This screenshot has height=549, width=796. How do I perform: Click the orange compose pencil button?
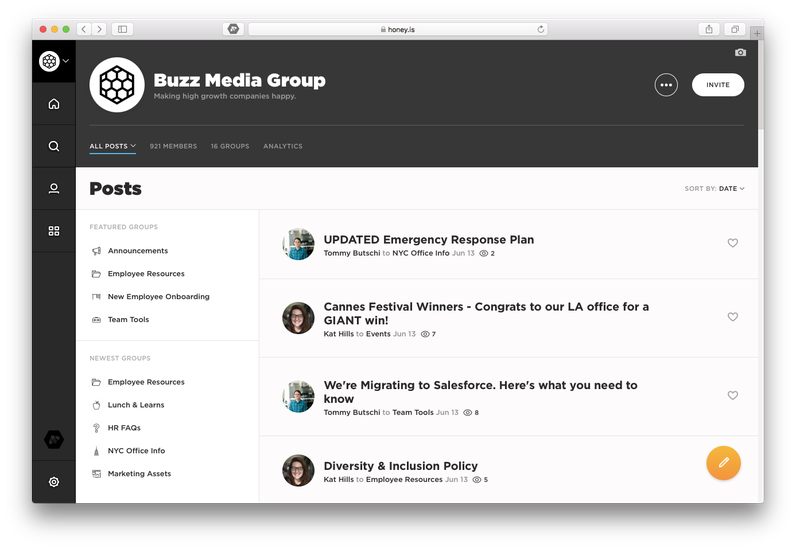[723, 463]
